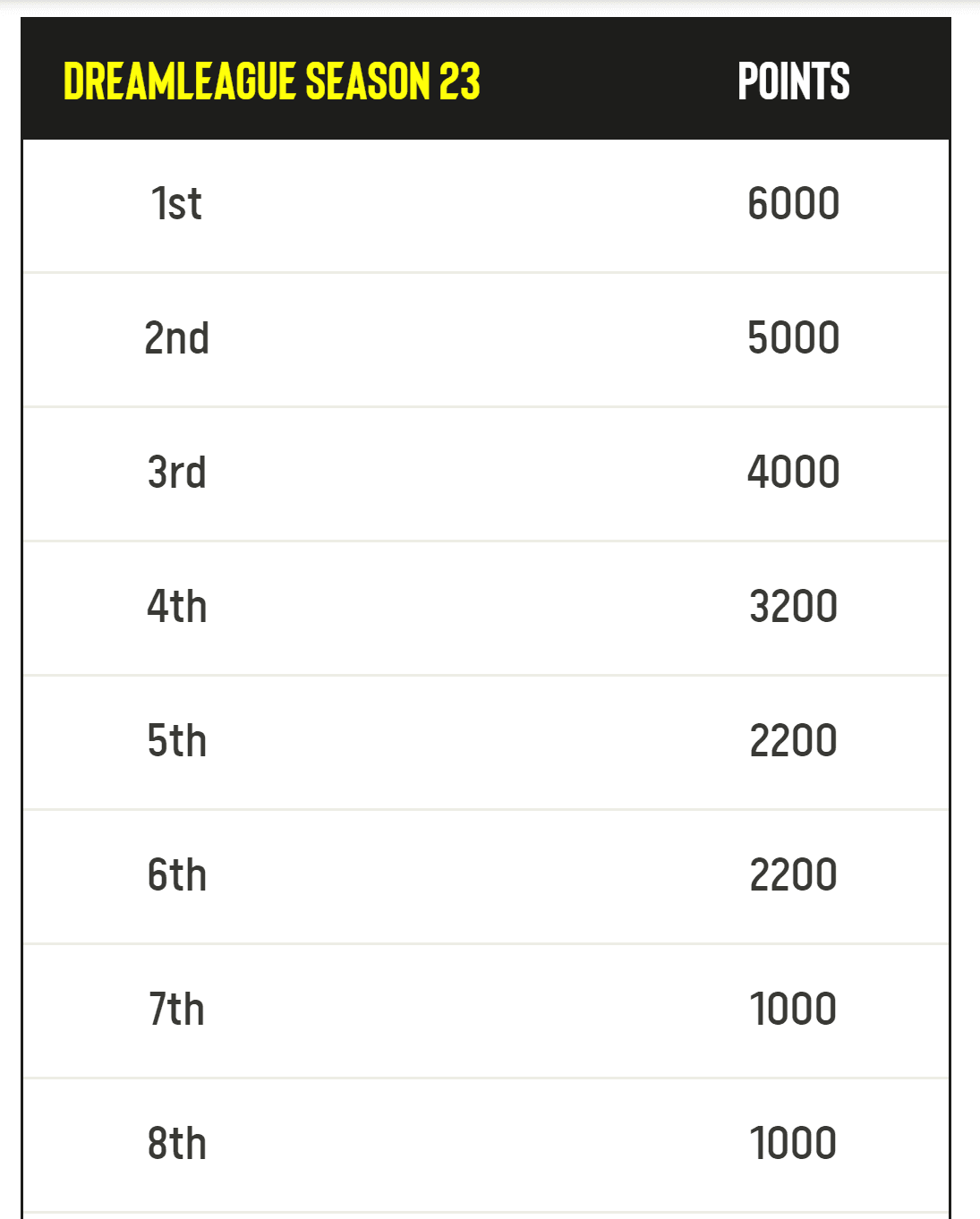
Task: Click the POINTS column header
Action: [x=793, y=81]
